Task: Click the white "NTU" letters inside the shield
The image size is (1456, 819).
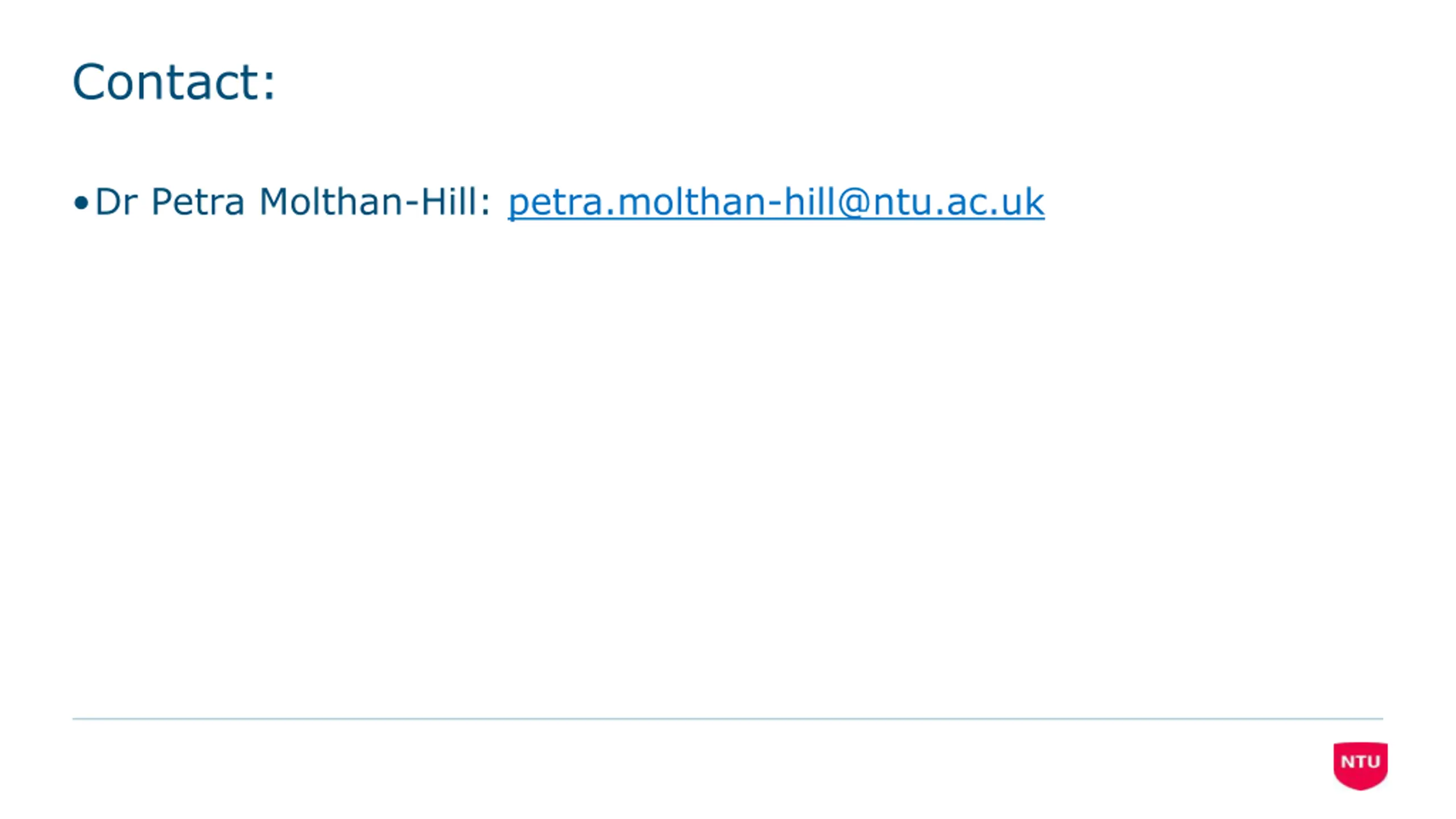Action: pos(1360,762)
